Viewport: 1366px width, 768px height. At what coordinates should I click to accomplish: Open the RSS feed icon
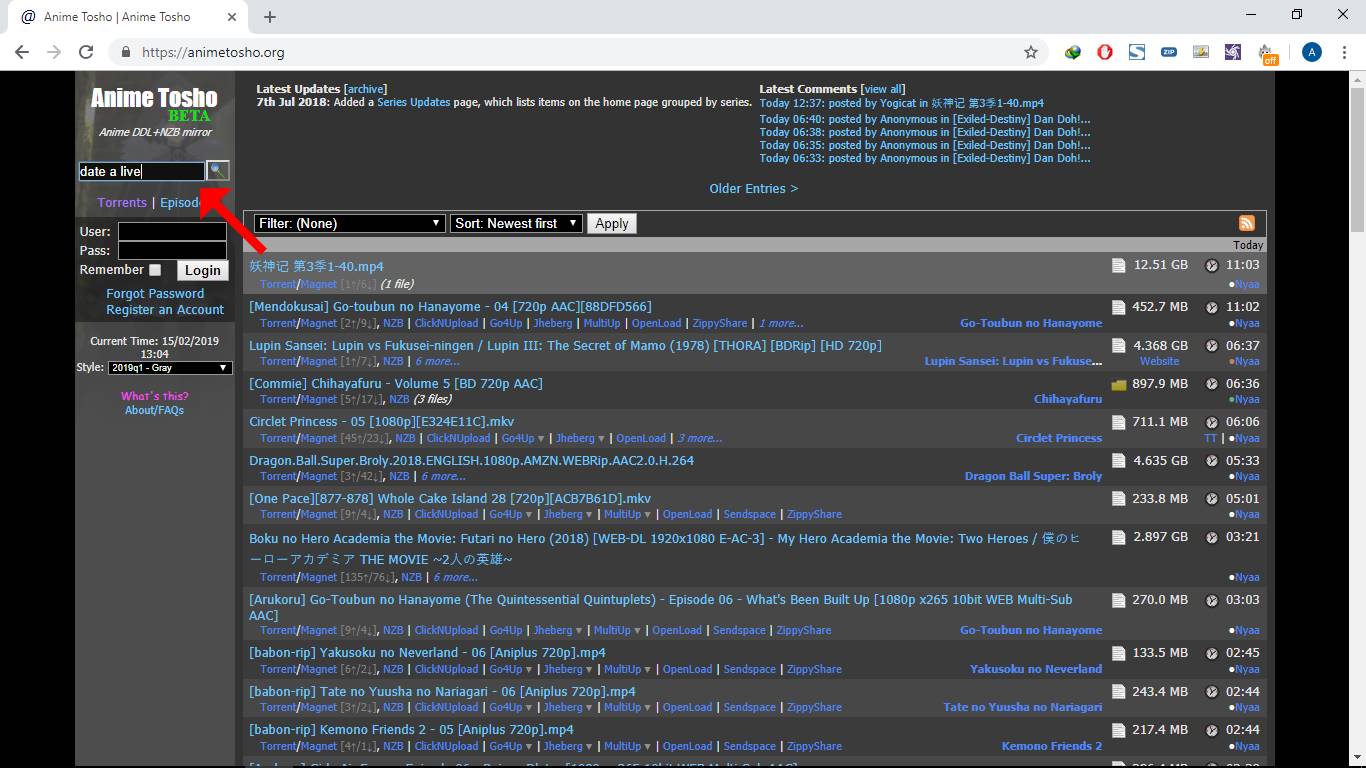point(1246,224)
